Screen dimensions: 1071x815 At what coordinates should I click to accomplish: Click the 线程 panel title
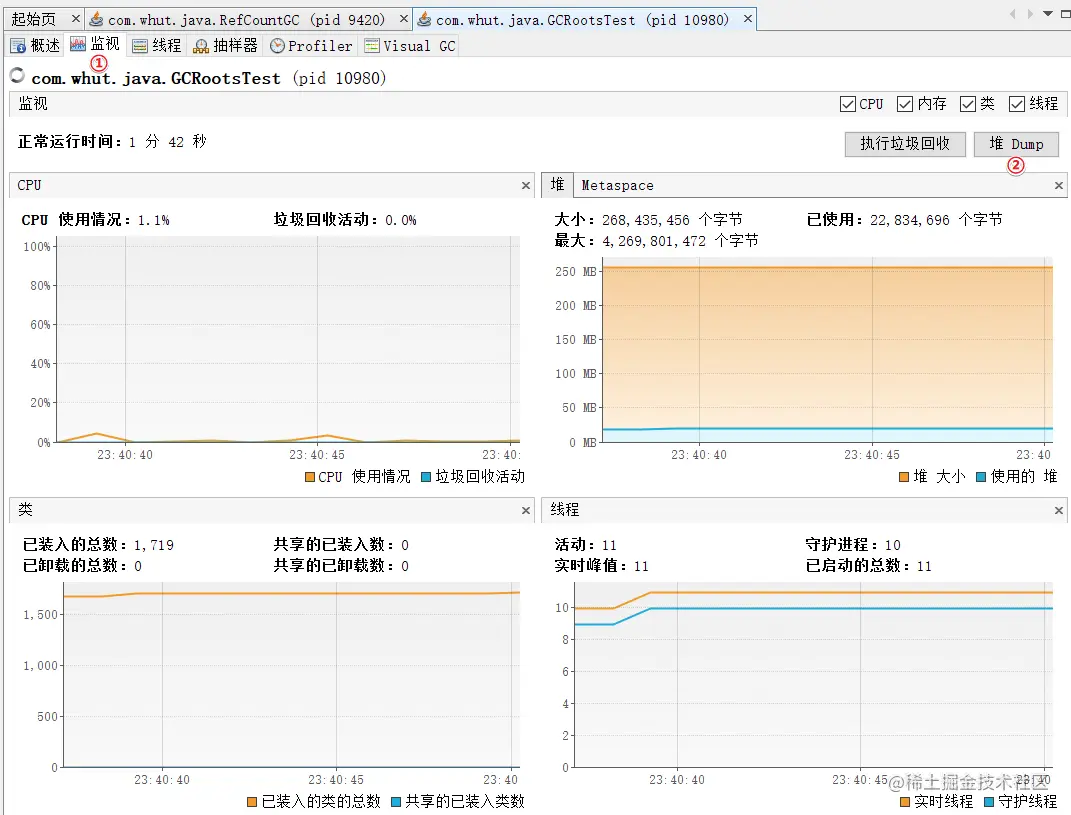[564, 510]
